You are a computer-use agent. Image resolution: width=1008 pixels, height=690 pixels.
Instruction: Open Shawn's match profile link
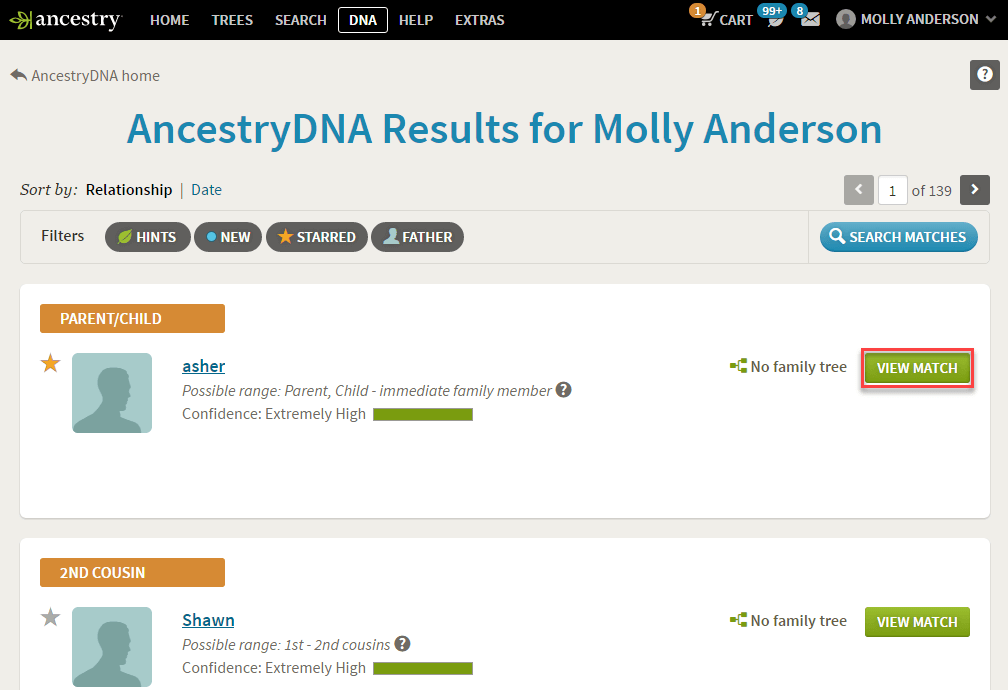coord(208,620)
